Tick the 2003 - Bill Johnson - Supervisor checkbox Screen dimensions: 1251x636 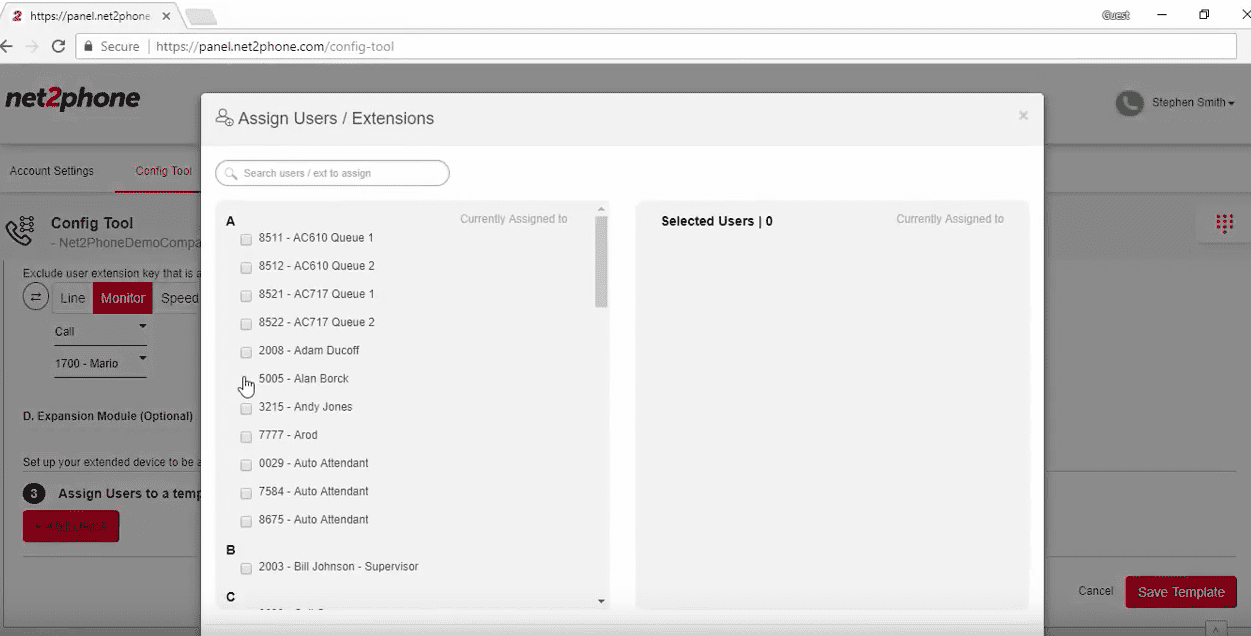click(246, 568)
